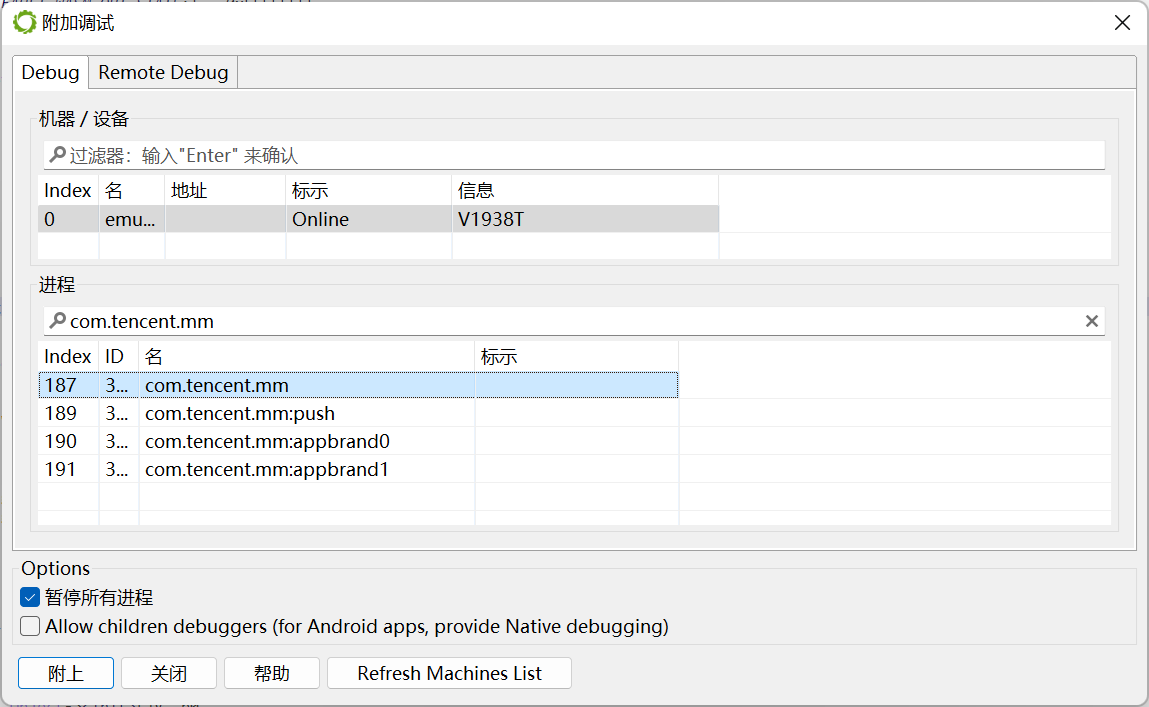Click Refresh Machines List button
This screenshot has height=707, width=1149.
point(449,673)
